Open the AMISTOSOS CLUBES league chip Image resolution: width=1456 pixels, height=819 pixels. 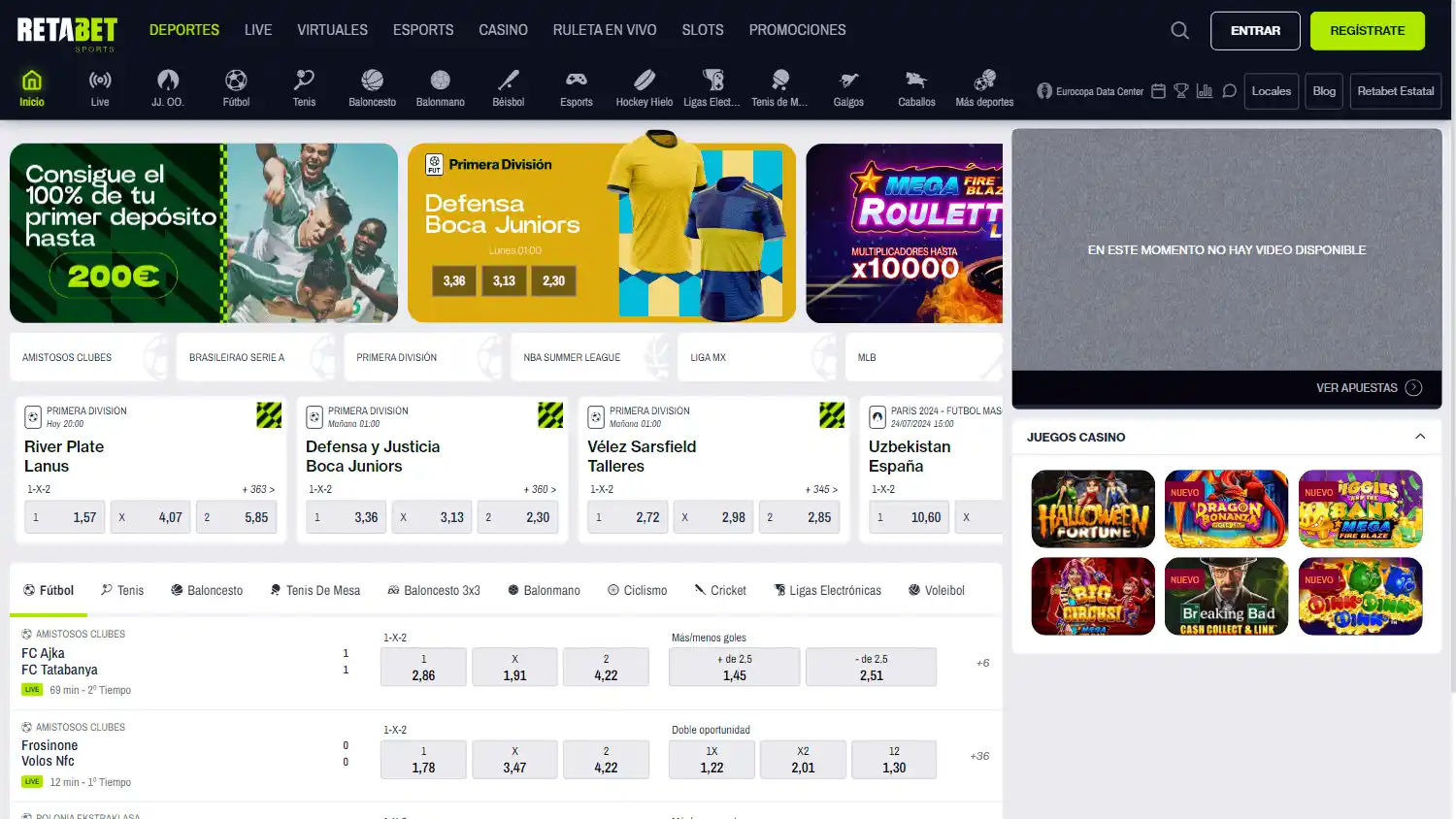click(89, 357)
